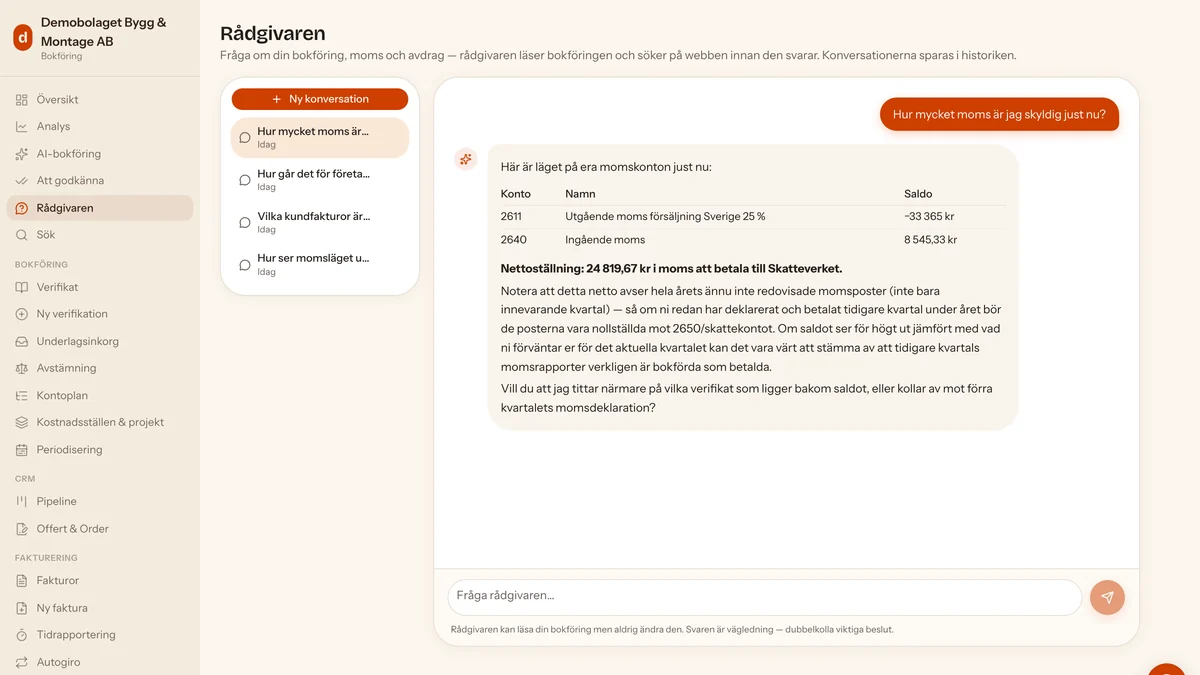Click the bold 'Nettoställning: 24 819,67 kr' line

click(x=671, y=268)
